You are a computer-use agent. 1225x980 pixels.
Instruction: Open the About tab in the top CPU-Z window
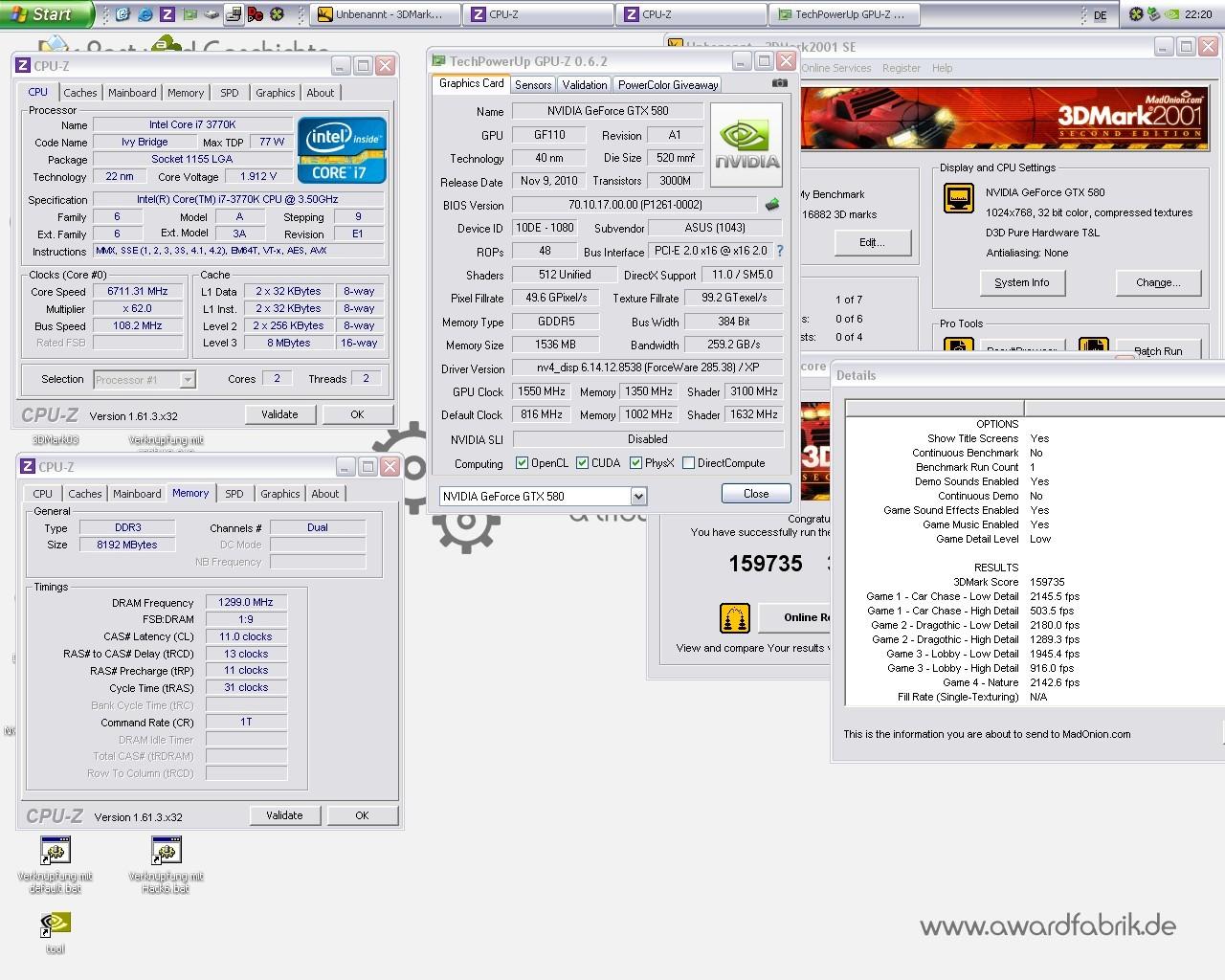321,93
